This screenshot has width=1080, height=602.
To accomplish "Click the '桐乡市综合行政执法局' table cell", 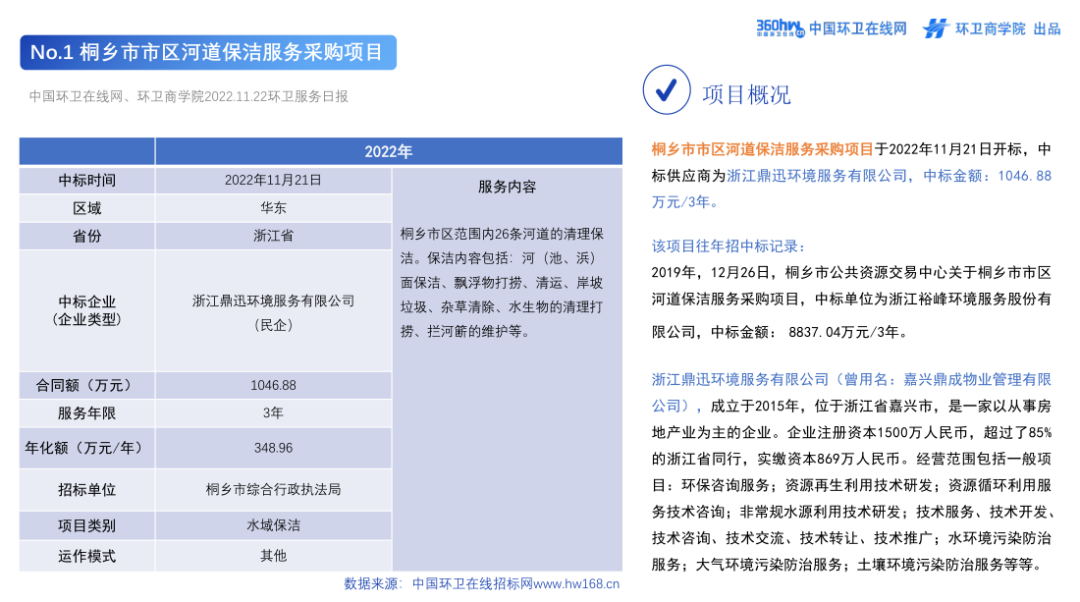I will pyautogui.click(x=273, y=490).
